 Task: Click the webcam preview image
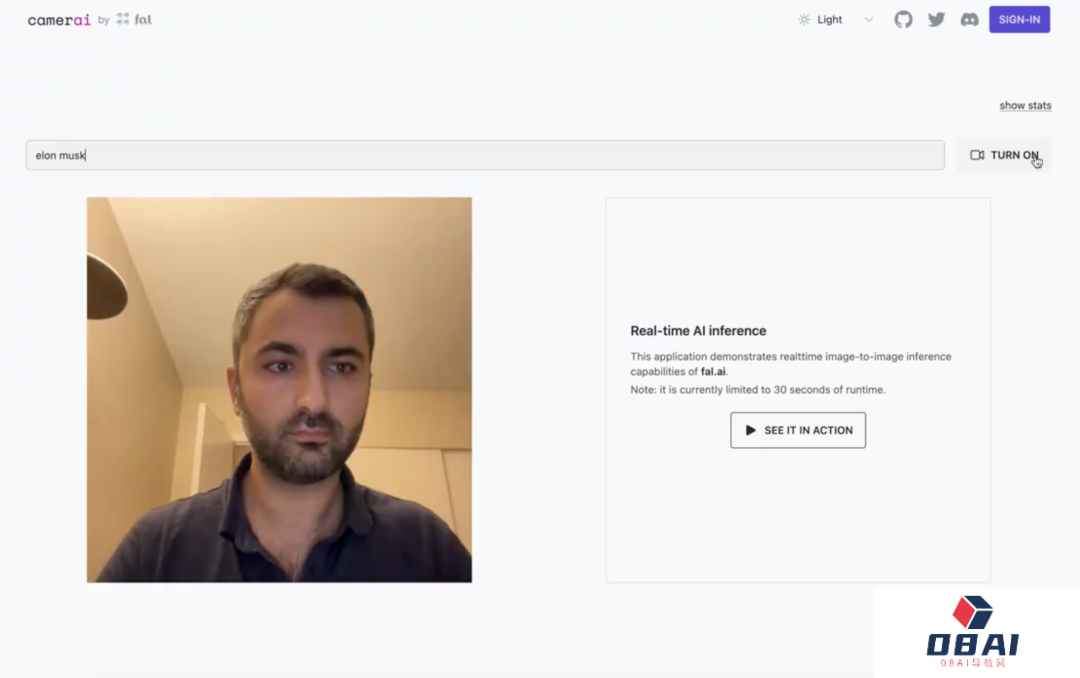click(279, 390)
